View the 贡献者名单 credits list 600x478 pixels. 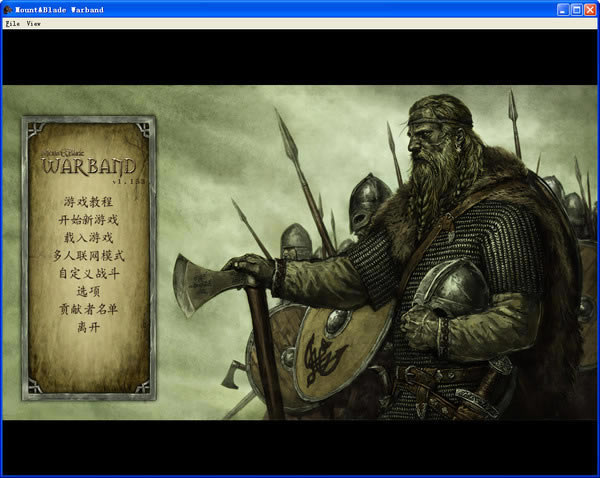pos(88,309)
